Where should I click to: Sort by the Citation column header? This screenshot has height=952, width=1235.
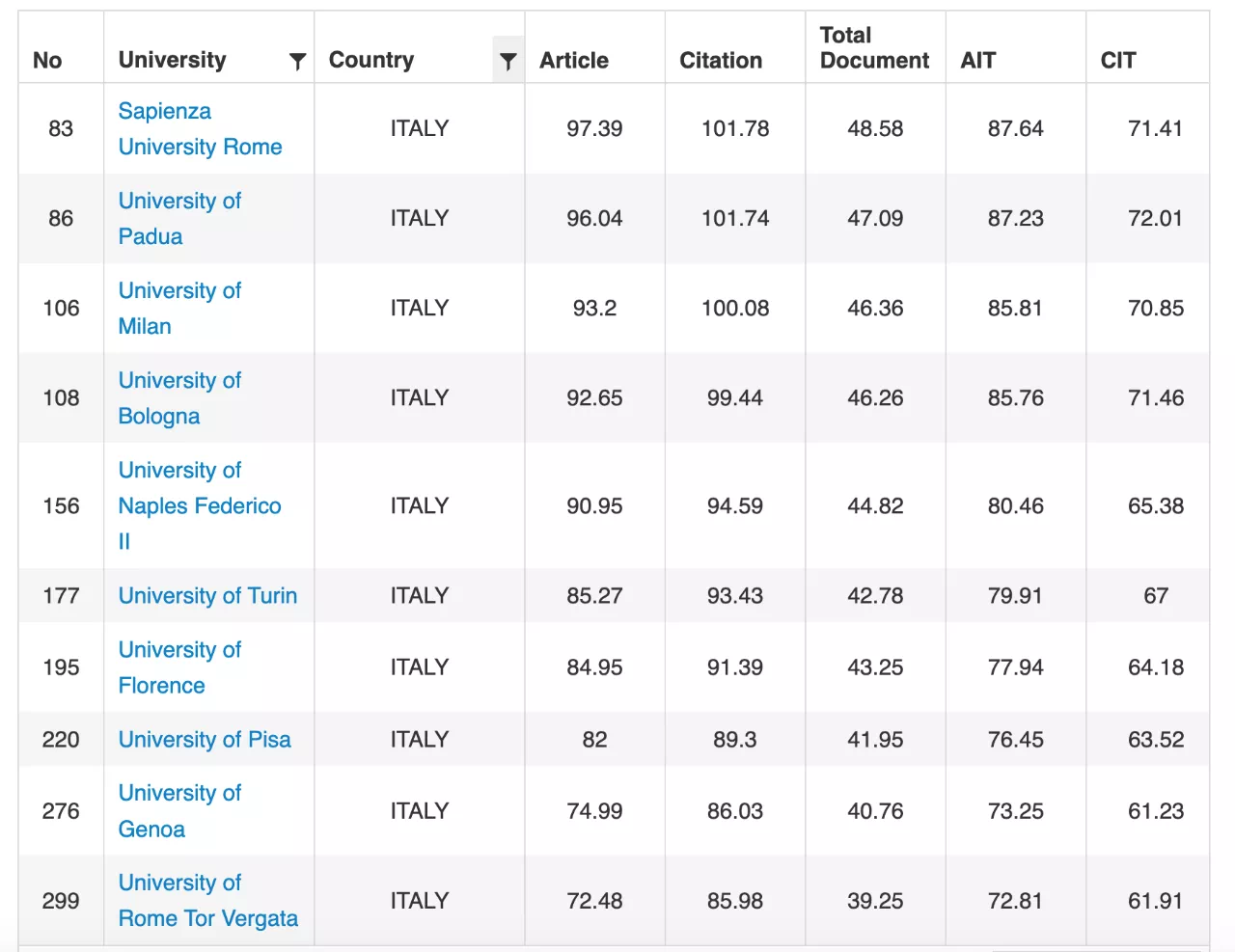721,61
